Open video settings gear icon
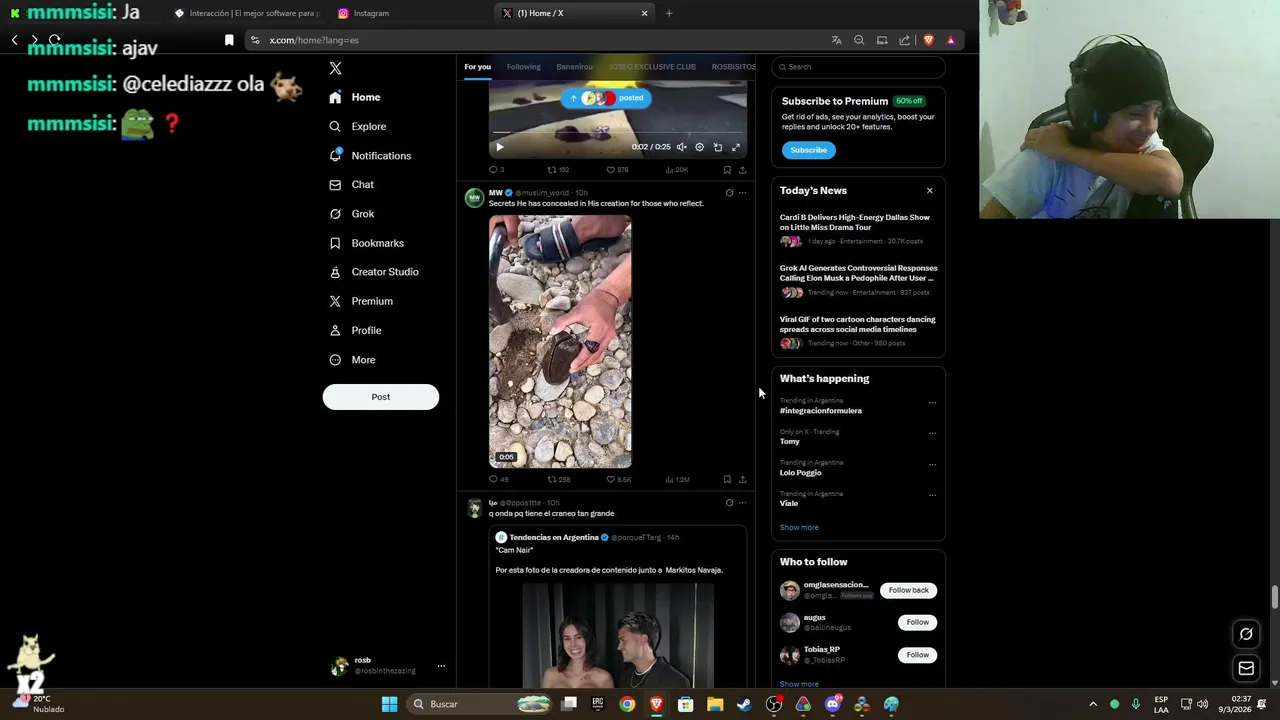The image size is (1280, 720). (700, 147)
